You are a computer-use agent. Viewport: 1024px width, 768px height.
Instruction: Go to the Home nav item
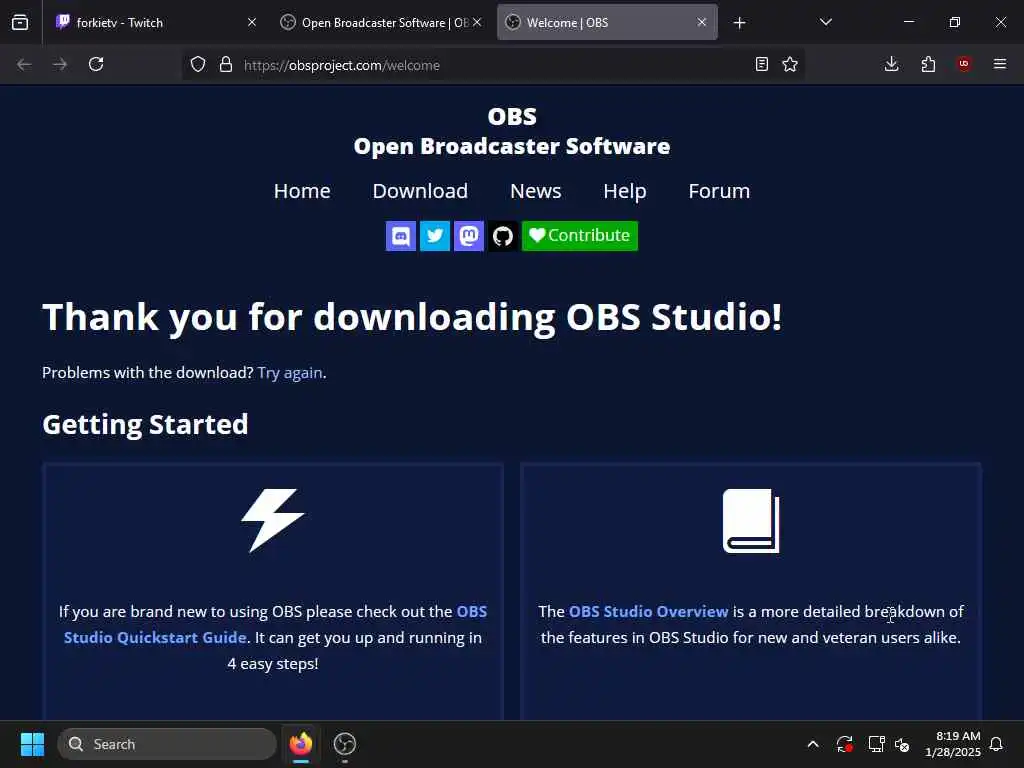302,191
